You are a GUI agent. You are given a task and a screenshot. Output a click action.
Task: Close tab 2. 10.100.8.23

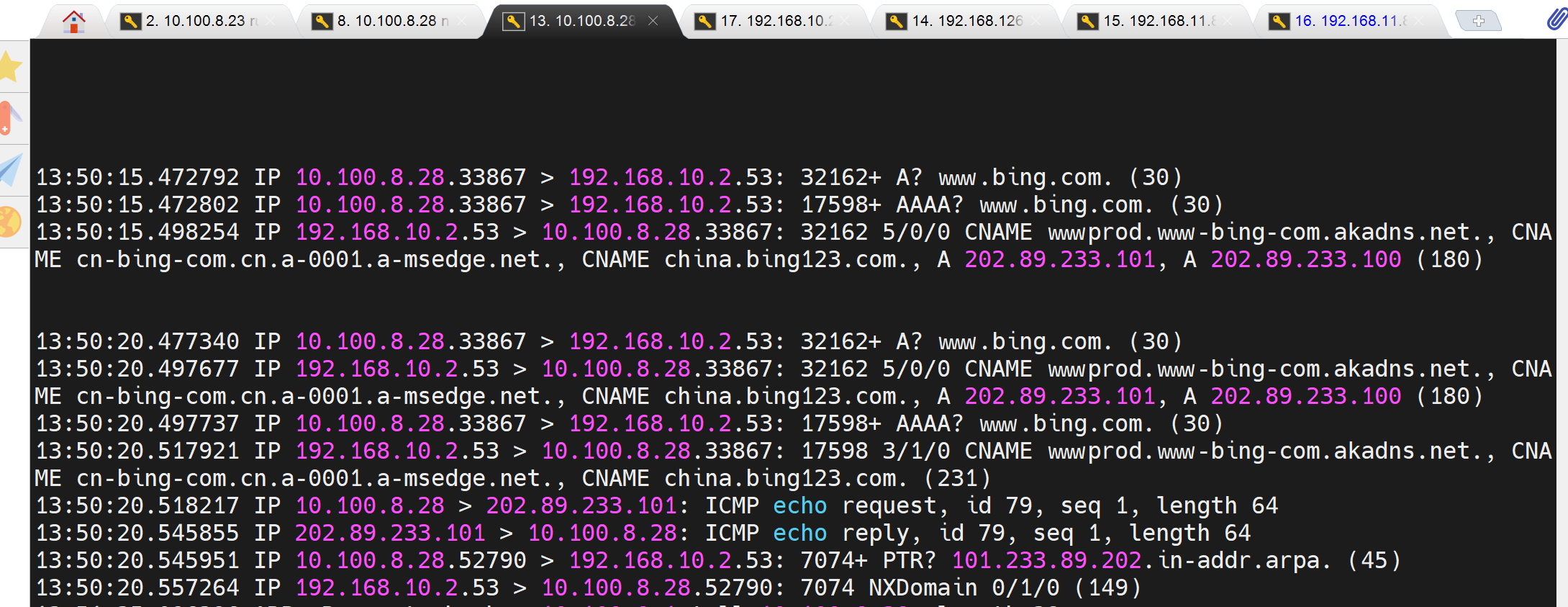coord(271,22)
